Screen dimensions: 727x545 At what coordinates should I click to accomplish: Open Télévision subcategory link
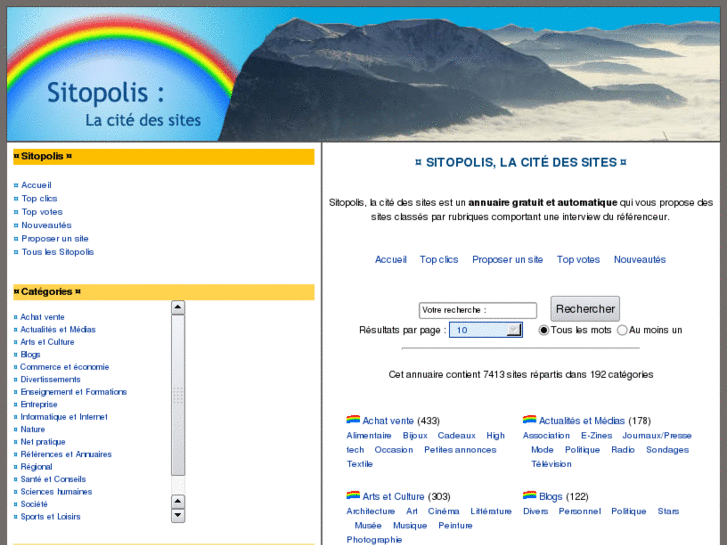(551, 464)
